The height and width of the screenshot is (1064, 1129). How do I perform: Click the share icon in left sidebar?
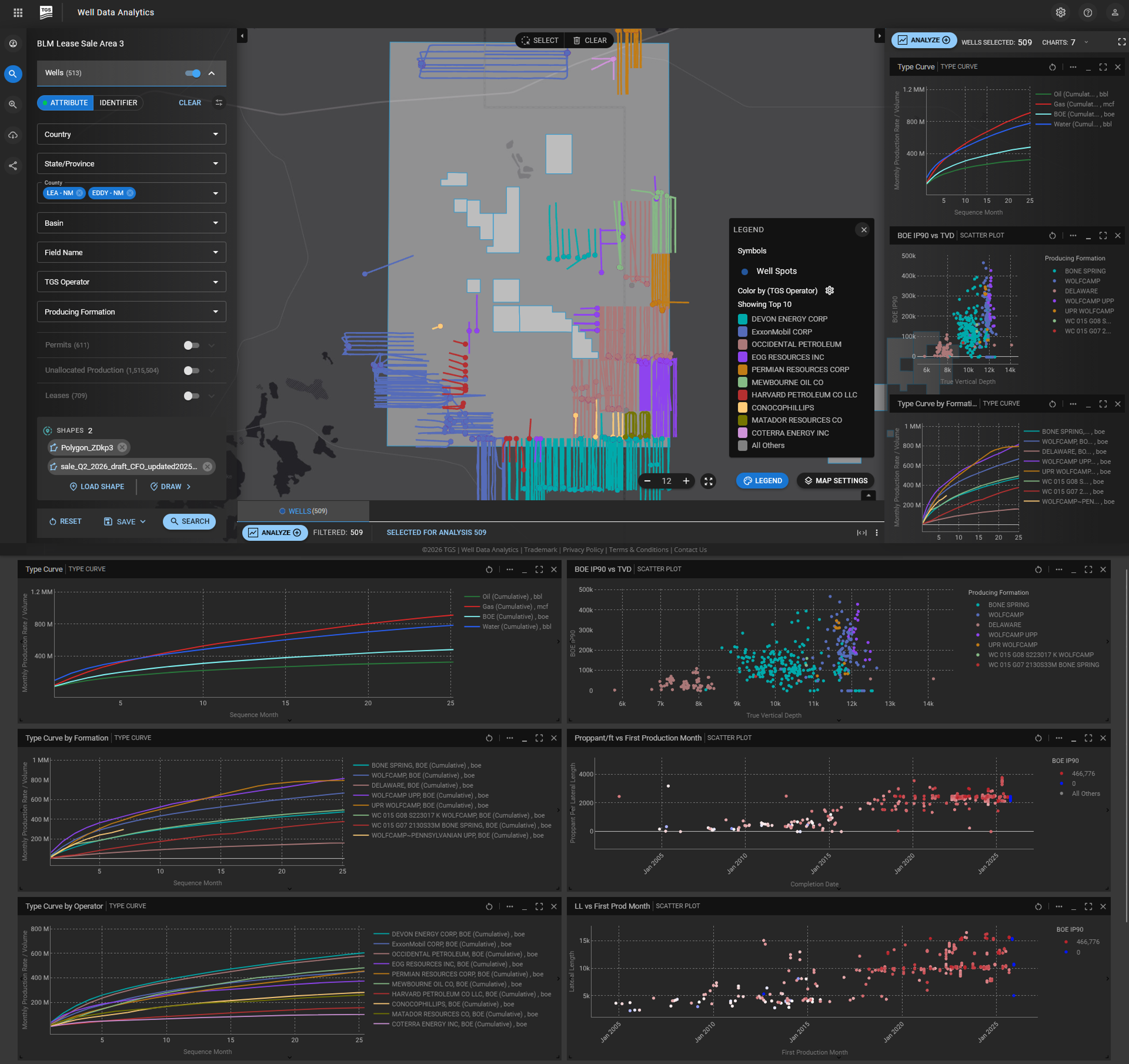(x=13, y=166)
